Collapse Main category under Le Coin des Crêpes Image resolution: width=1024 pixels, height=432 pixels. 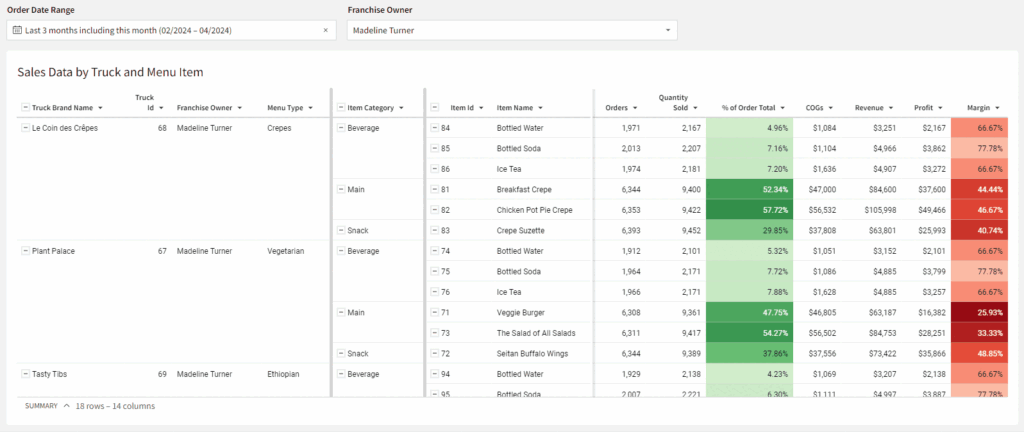point(341,189)
